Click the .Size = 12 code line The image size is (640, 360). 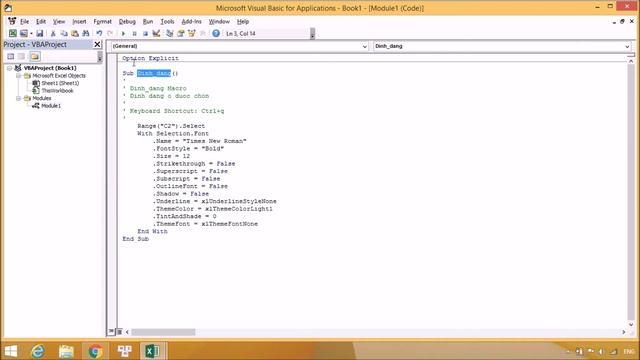(x=171, y=156)
